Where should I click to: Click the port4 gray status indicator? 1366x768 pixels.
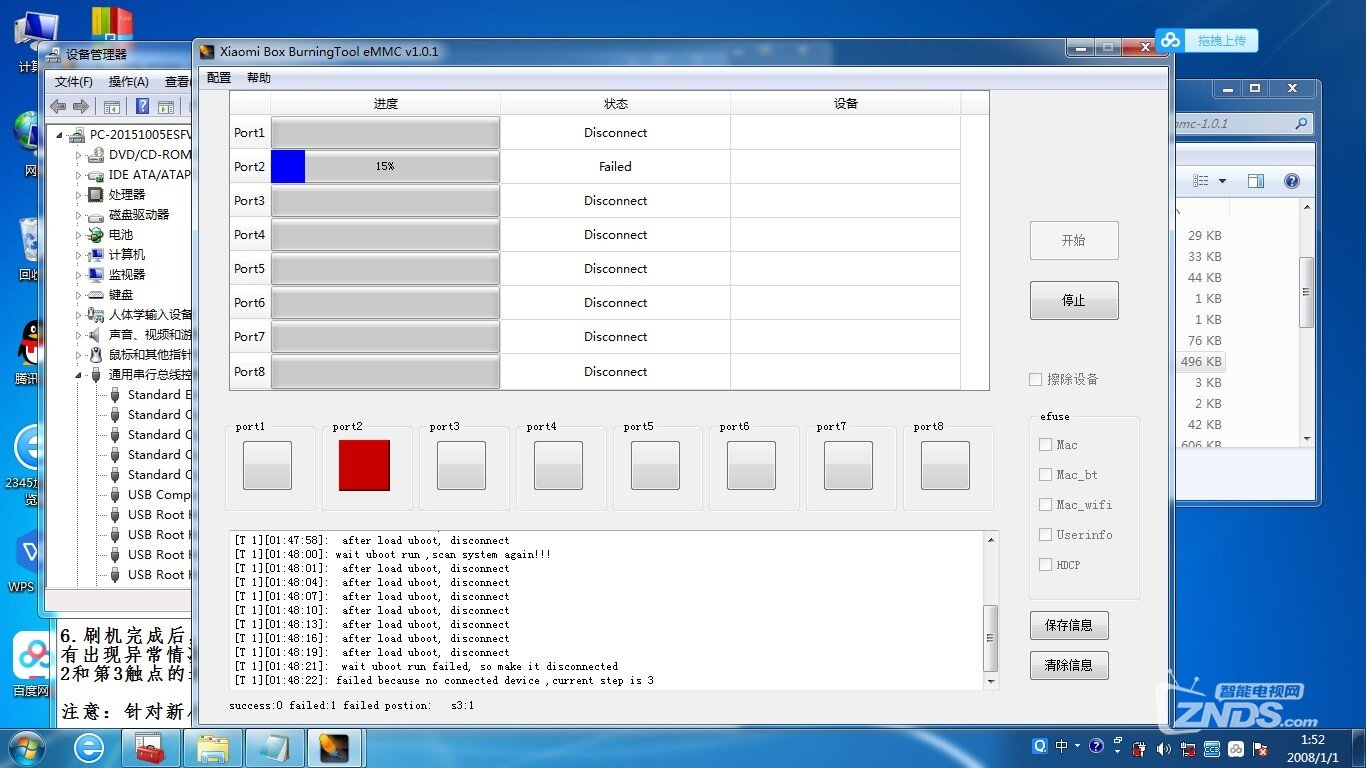(x=558, y=466)
